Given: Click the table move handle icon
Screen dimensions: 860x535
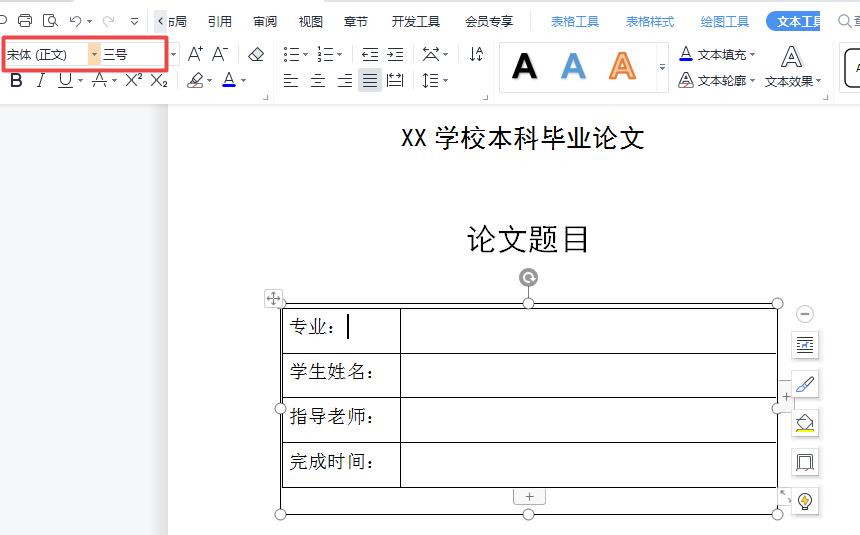Looking at the screenshot, I should tap(273, 298).
